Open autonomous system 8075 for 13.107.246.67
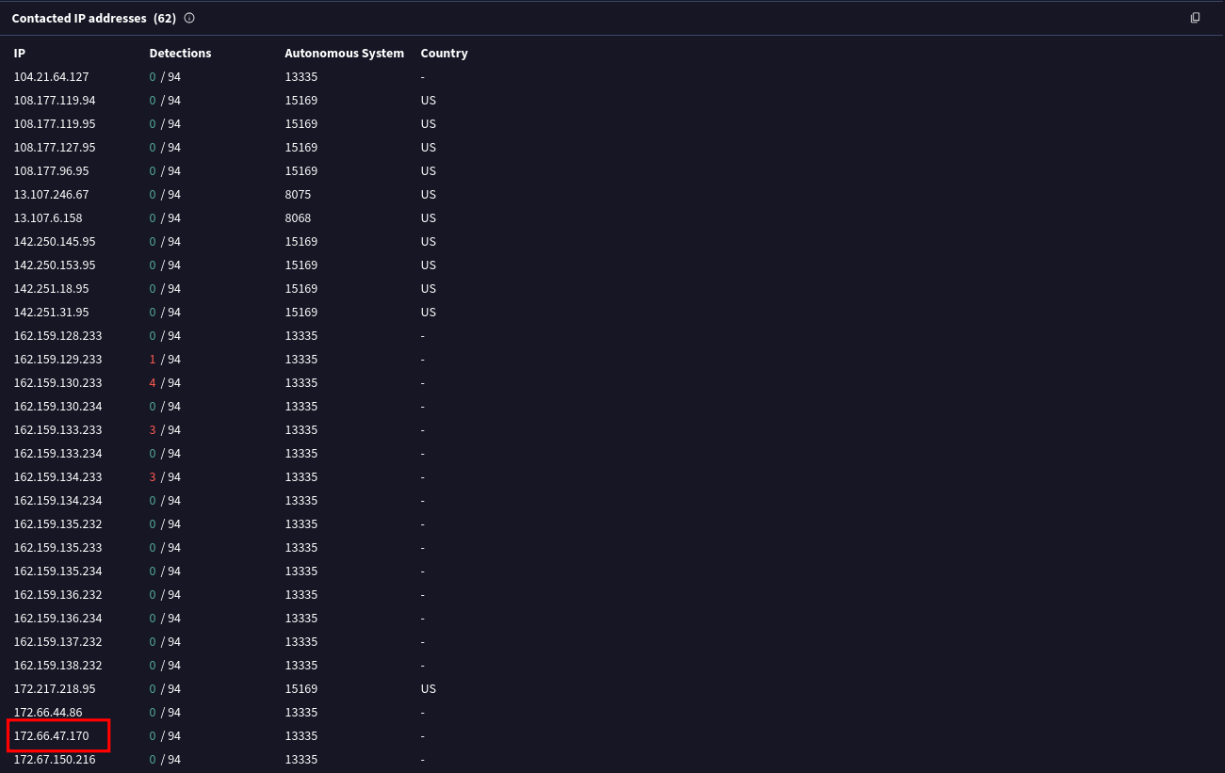This screenshot has width=1225, height=773. pos(298,194)
